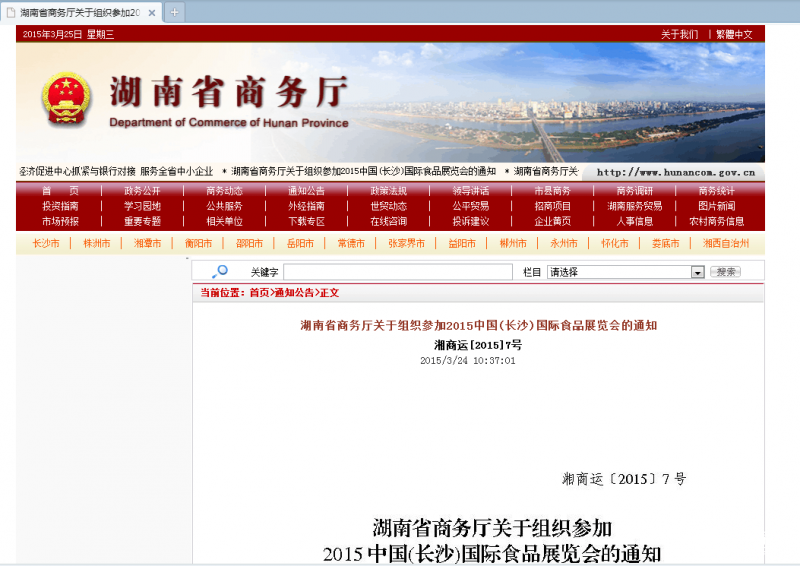Image resolution: width=800 pixels, height=566 pixels.
Task: Open 通知公告 navigation item
Action: (x=306, y=191)
